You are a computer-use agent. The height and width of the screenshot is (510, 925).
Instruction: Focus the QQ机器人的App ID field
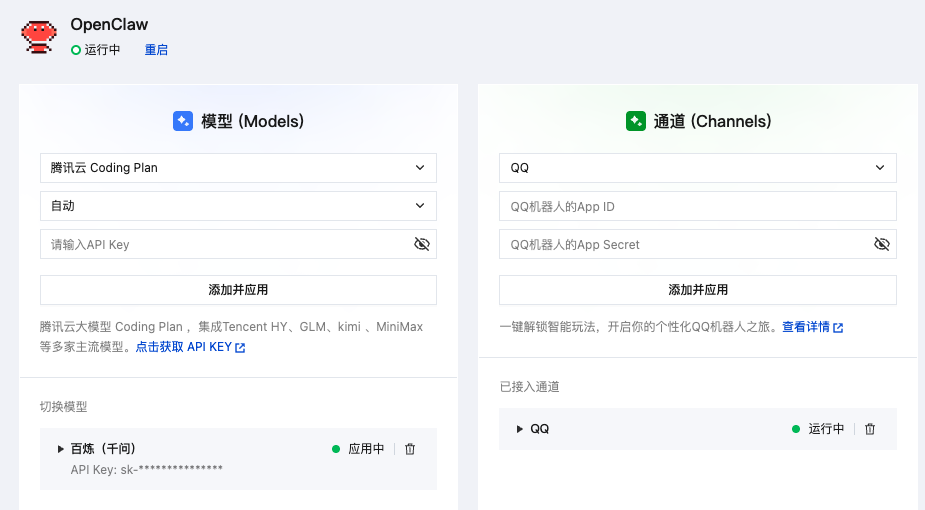point(698,206)
